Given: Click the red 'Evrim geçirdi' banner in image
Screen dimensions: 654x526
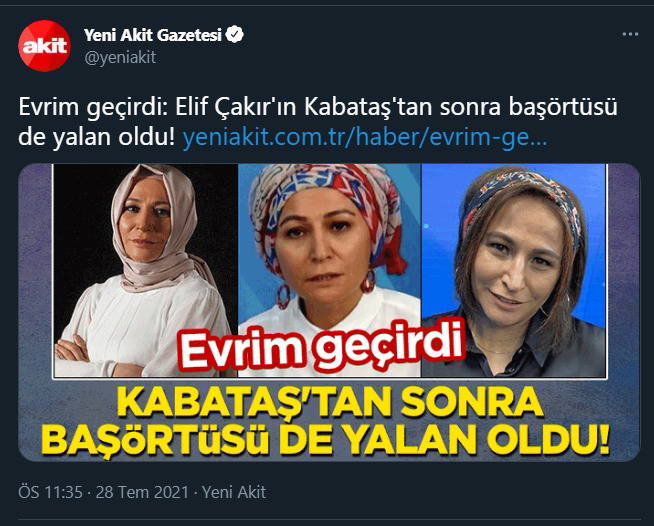Looking at the screenshot, I should tap(320, 347).
